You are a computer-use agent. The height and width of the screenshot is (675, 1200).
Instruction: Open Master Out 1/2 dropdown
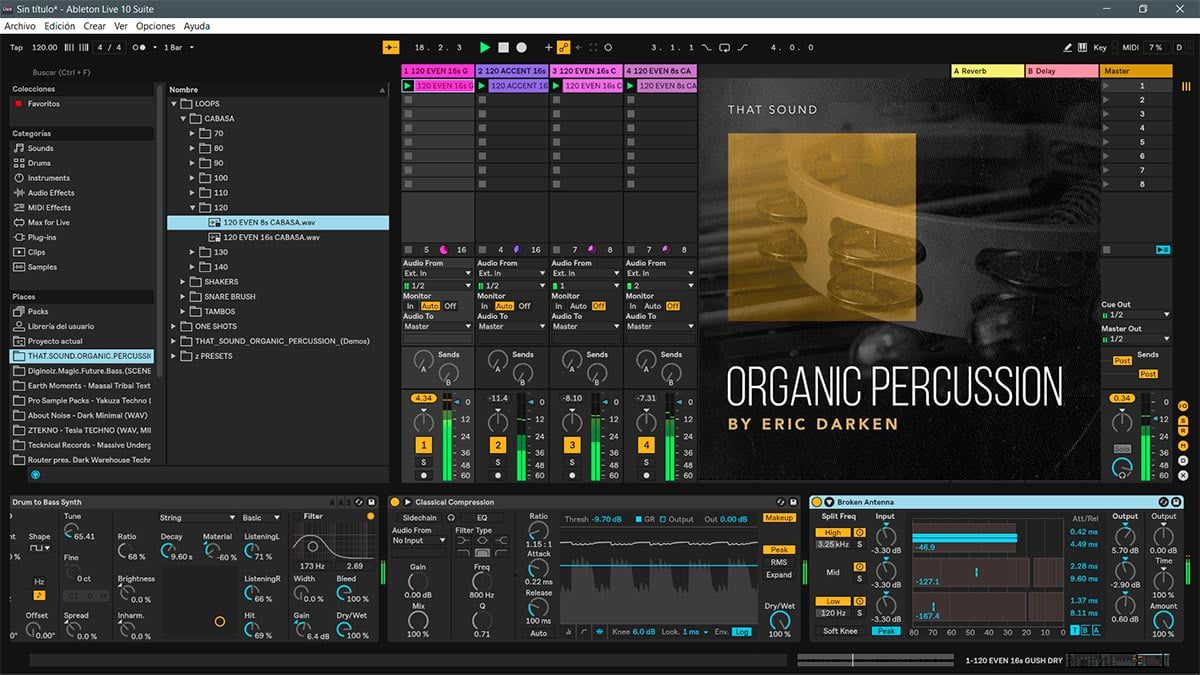pyautogui.click(x=1135, y=339)
